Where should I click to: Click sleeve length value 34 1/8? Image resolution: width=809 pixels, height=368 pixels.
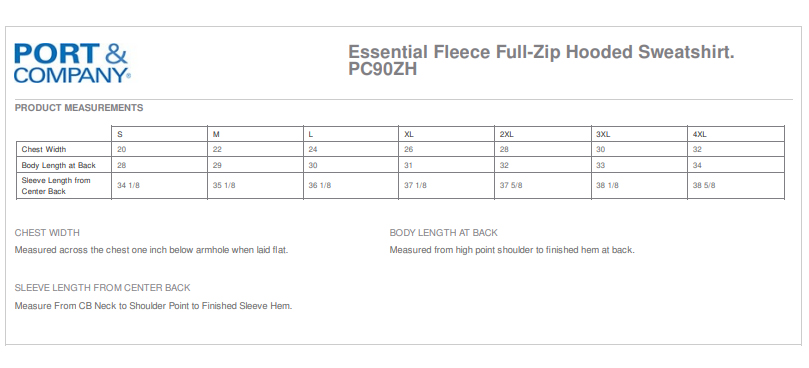(x=128, y=186)
